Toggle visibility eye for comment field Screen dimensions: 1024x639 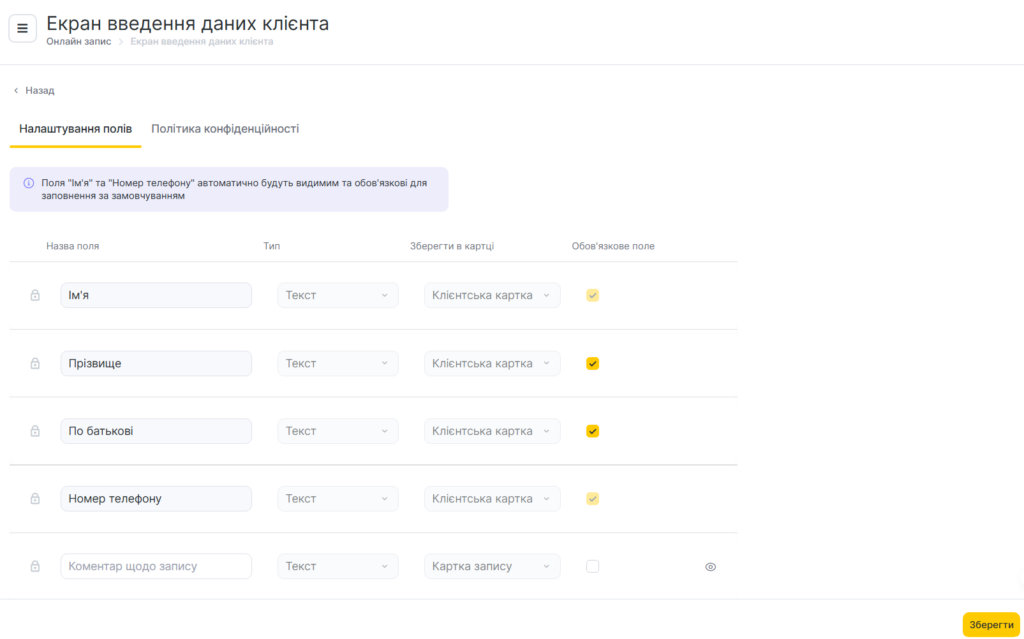(710, 566)
